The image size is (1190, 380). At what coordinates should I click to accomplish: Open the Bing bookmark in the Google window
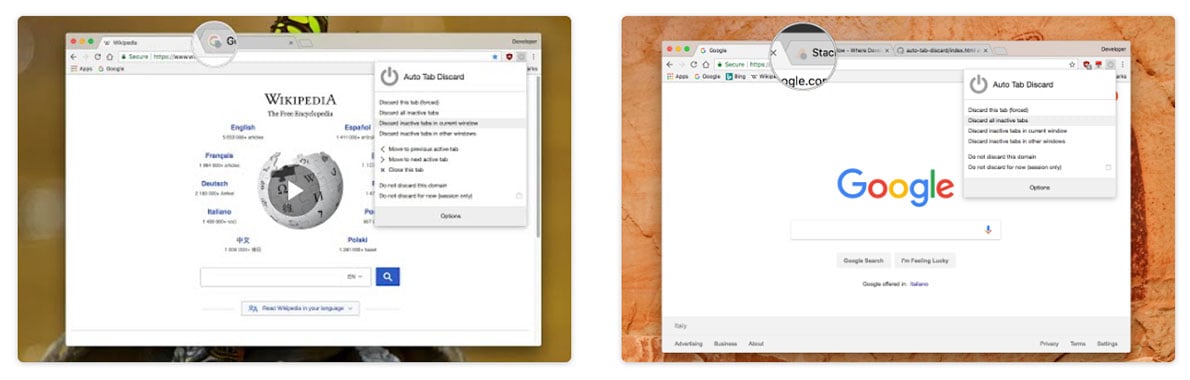(x=735, y=76)
